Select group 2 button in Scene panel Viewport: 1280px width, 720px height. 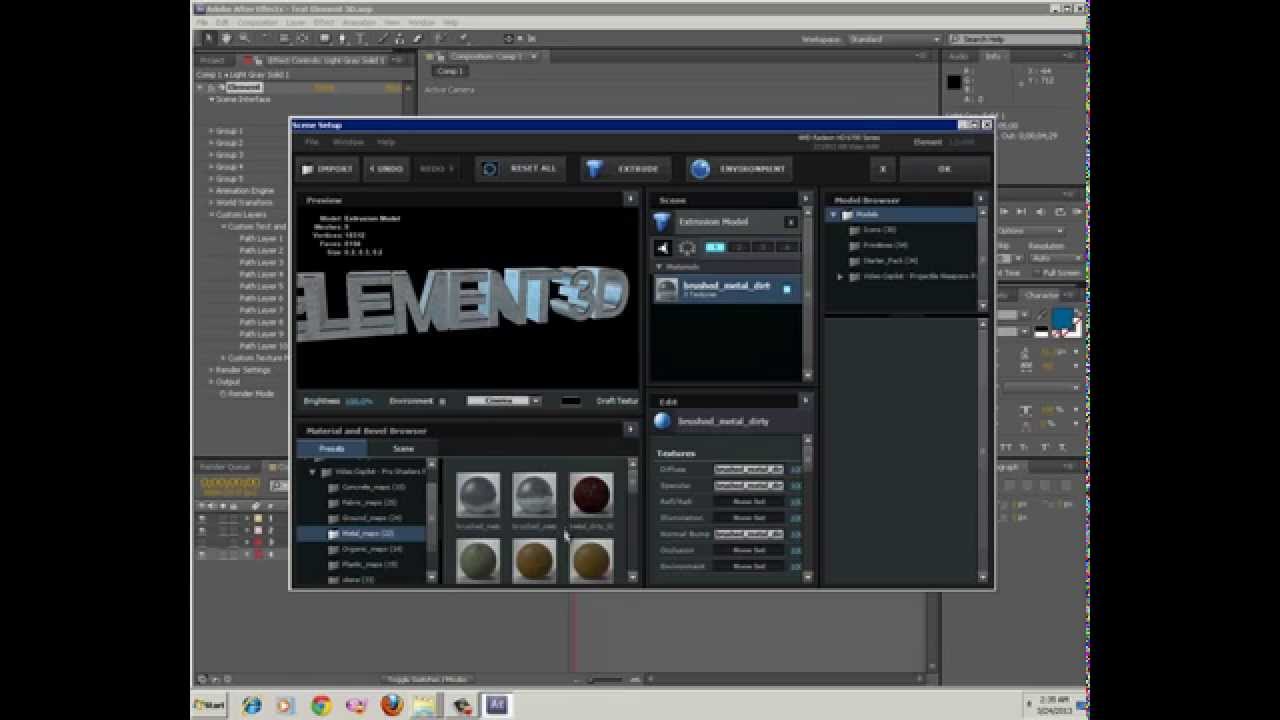pyautogui.click(x=739, y=247)
